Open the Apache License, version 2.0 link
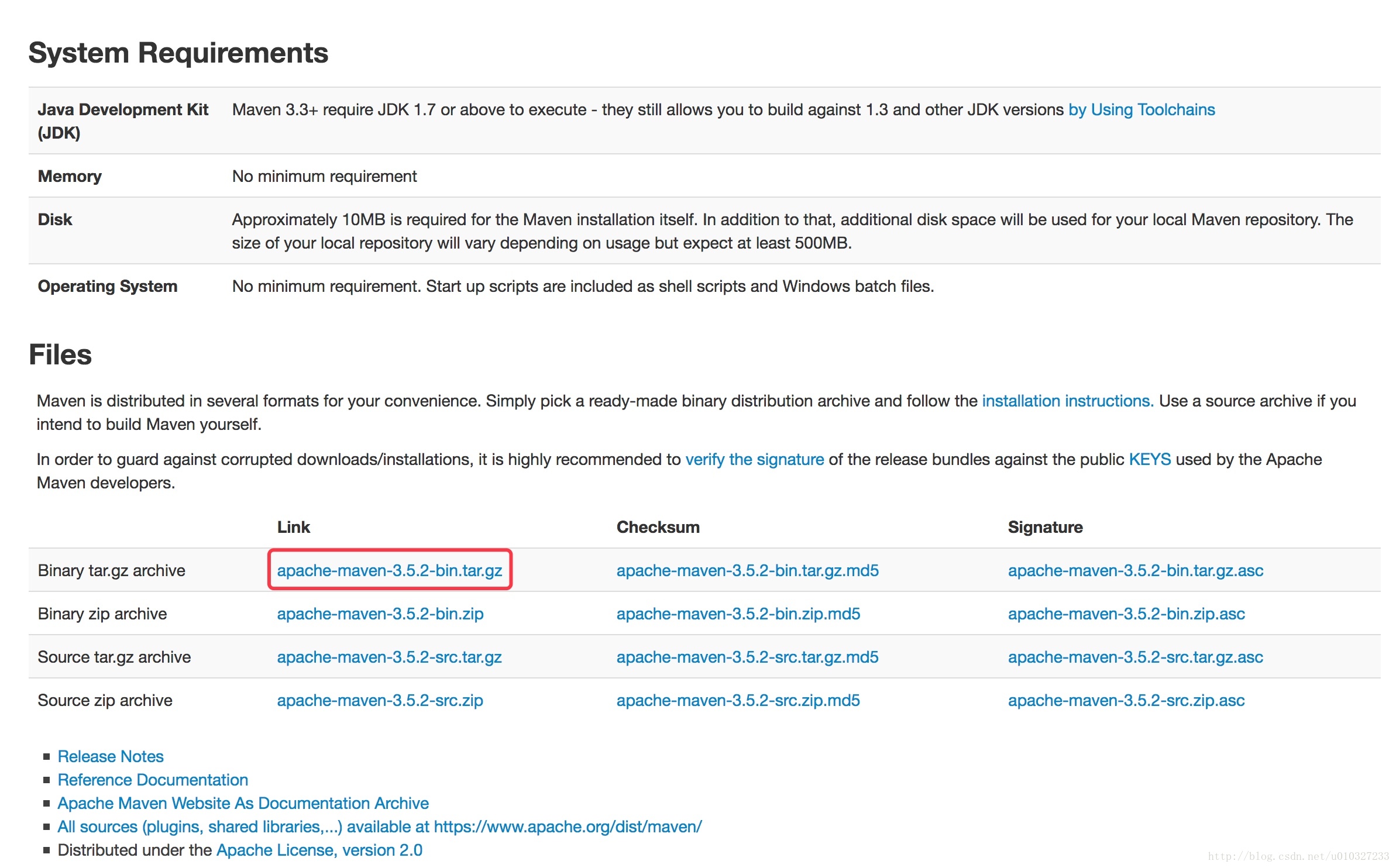 [319, 850]
